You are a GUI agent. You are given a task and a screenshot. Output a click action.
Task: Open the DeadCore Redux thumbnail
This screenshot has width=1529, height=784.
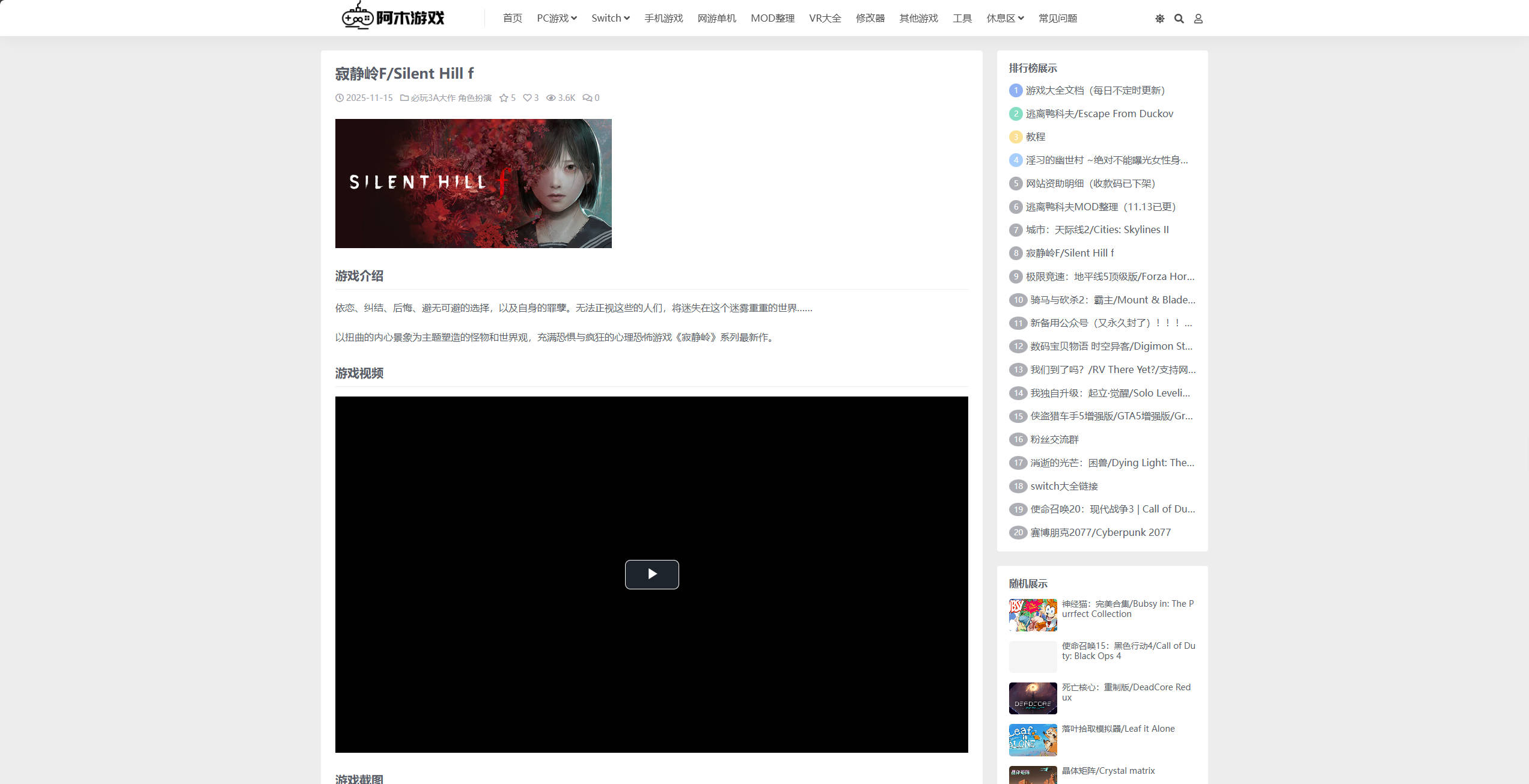[1033, 698]
